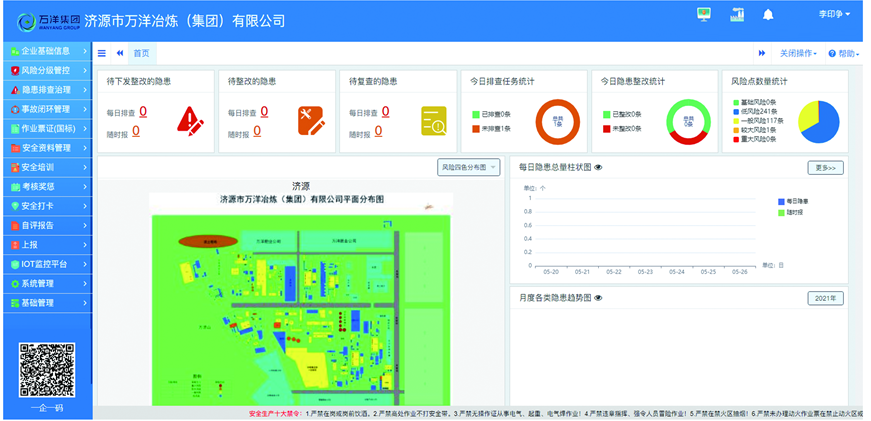Click the 上报 sidebar icon
Image resolution: width=871 pixels, height=421 pixels.
point(15,245)
